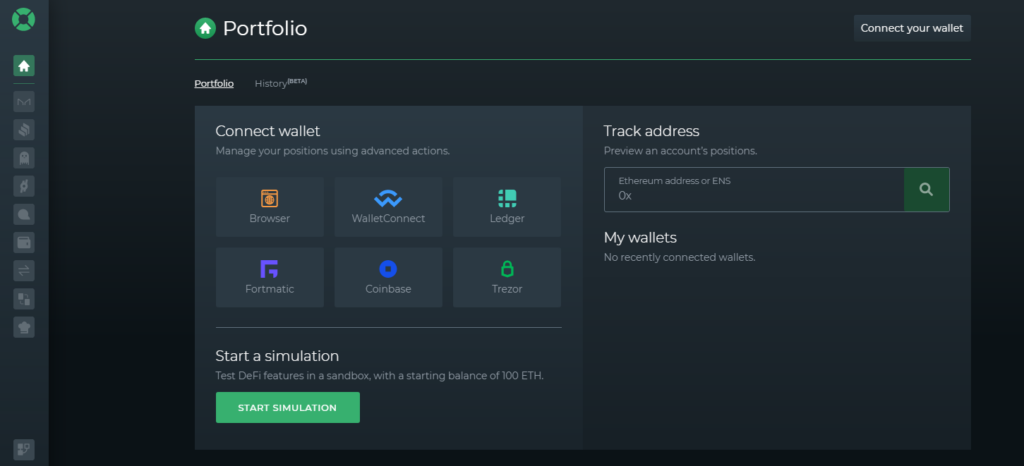The height and width of the screenshot is (466, 1024).
Task: Switch to the History (BETA) tab
Action: [x=281, y=83]
